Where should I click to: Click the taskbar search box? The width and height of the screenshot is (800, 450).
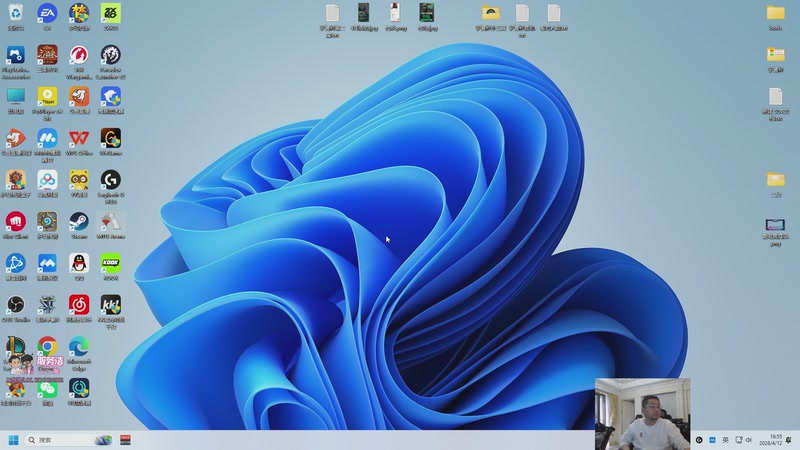pos(69,440)
